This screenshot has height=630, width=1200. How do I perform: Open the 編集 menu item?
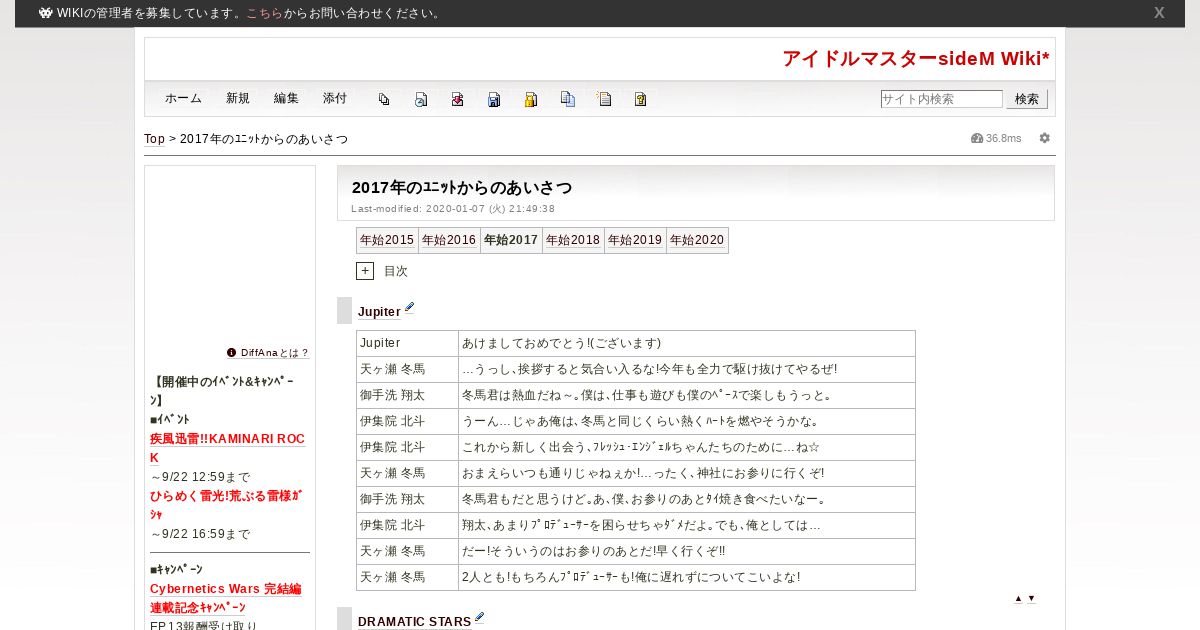click(286, 98)
